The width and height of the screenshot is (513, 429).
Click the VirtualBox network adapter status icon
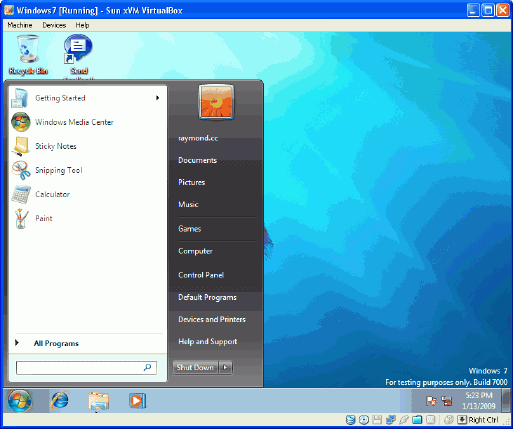coord(391,420)
